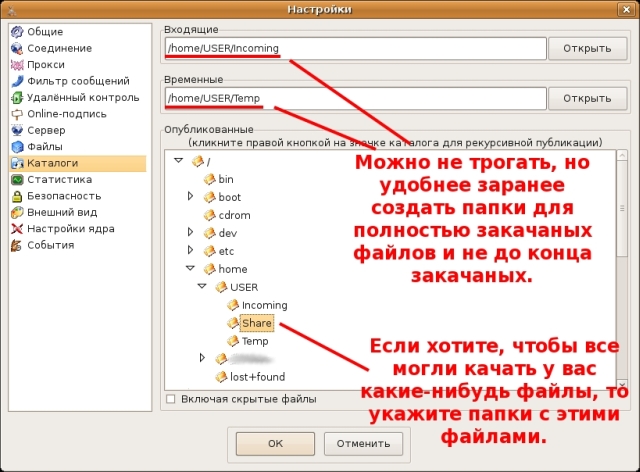Image resolution: width=640 pixels, height=472 pixels.
Task: Click the Удалённый контроль icon
Action: pos(17,98)
